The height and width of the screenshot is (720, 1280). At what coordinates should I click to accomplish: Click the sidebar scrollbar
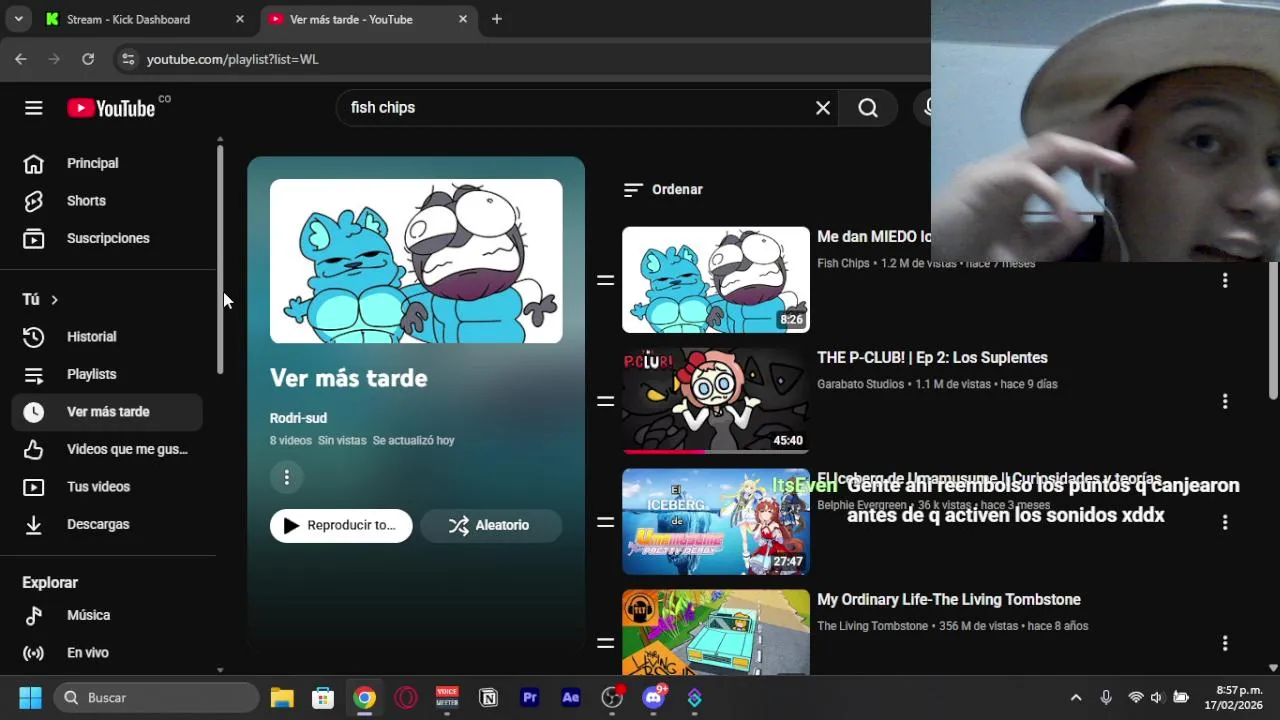[220, 260]
